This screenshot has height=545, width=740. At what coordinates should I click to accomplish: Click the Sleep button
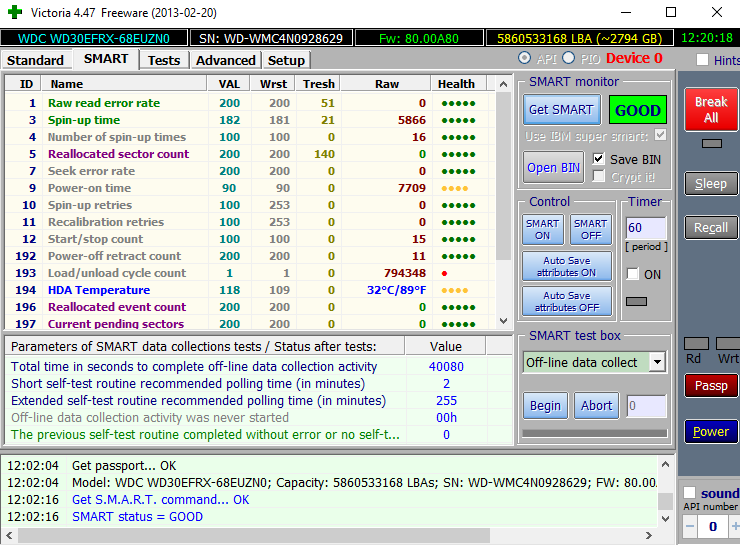tap(711, 184)
